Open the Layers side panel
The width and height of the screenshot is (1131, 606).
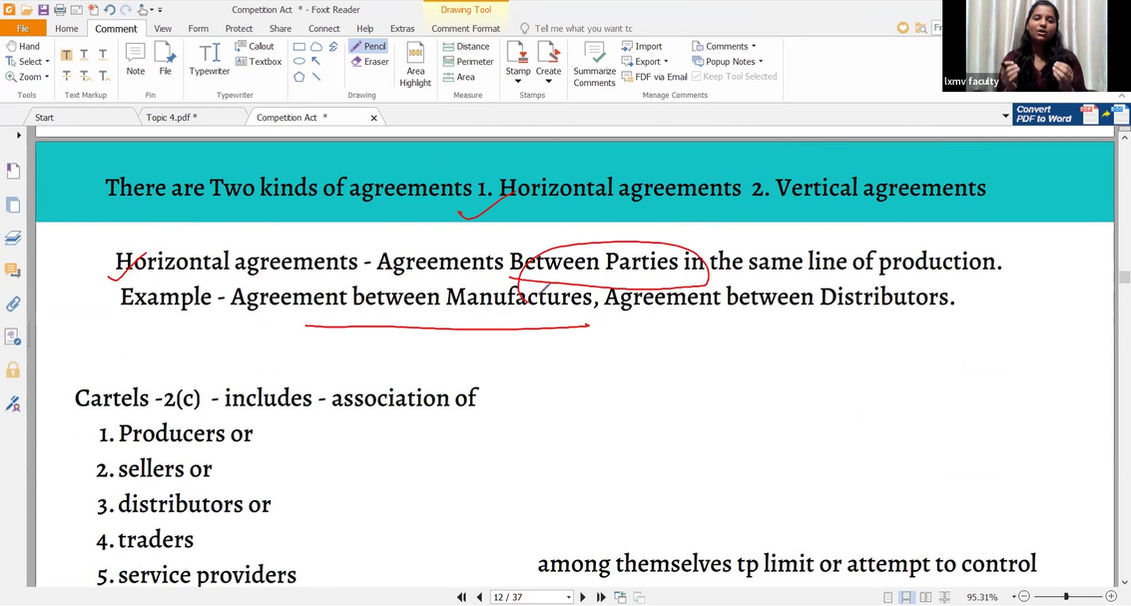[13, 237]
